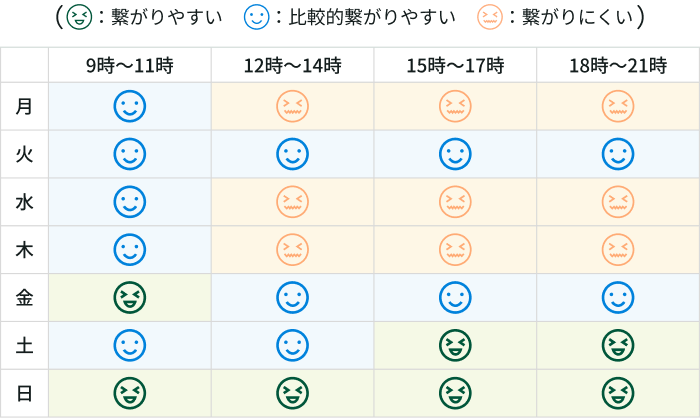Click Sunday 18時～21時 green laughing face
Viewport: 700px width, 418px height.
point(617,393)
